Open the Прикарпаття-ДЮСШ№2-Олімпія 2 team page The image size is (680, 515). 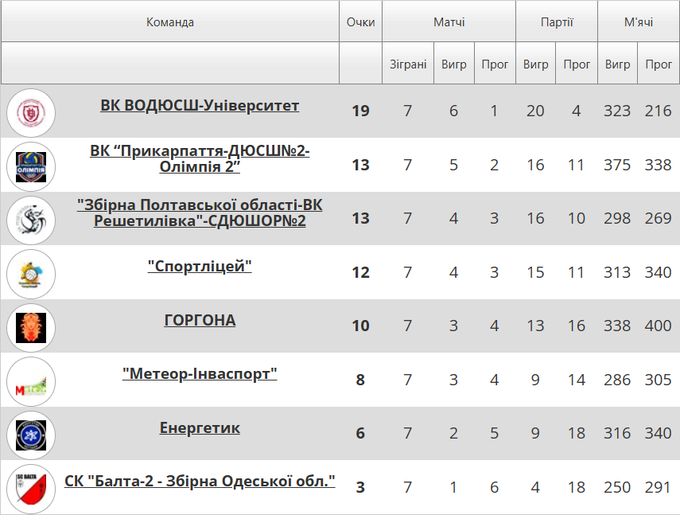point(200,158)
